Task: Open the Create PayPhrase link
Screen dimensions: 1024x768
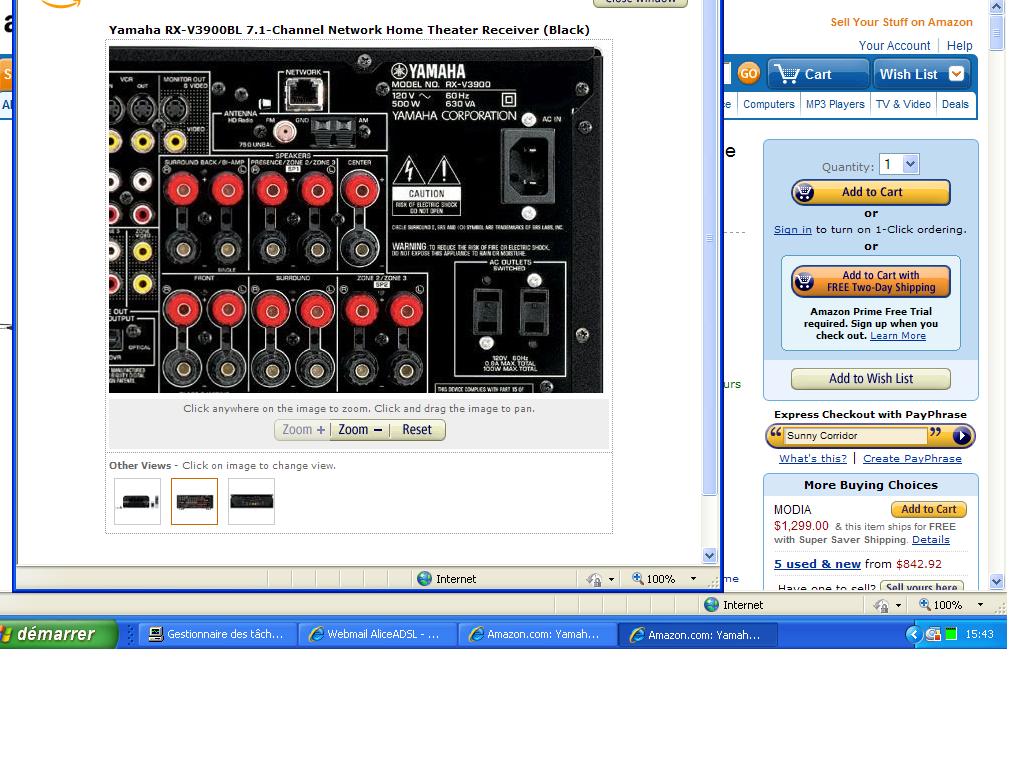Action: (x=912, y=458)
